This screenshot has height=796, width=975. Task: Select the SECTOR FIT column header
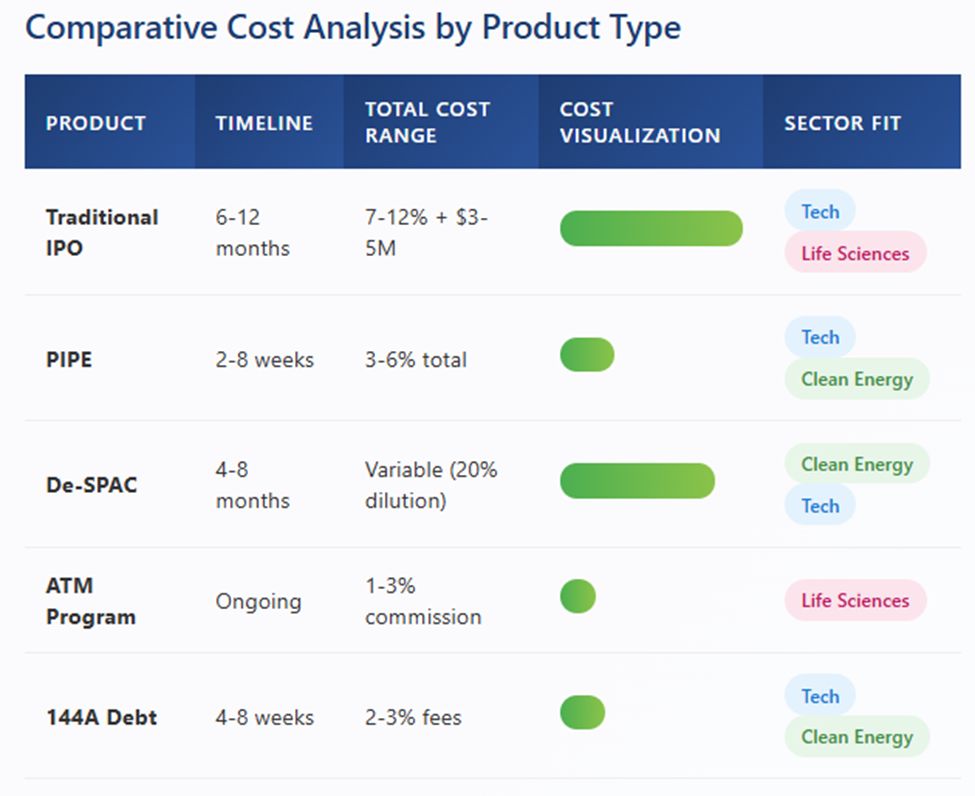pos(842,123)
